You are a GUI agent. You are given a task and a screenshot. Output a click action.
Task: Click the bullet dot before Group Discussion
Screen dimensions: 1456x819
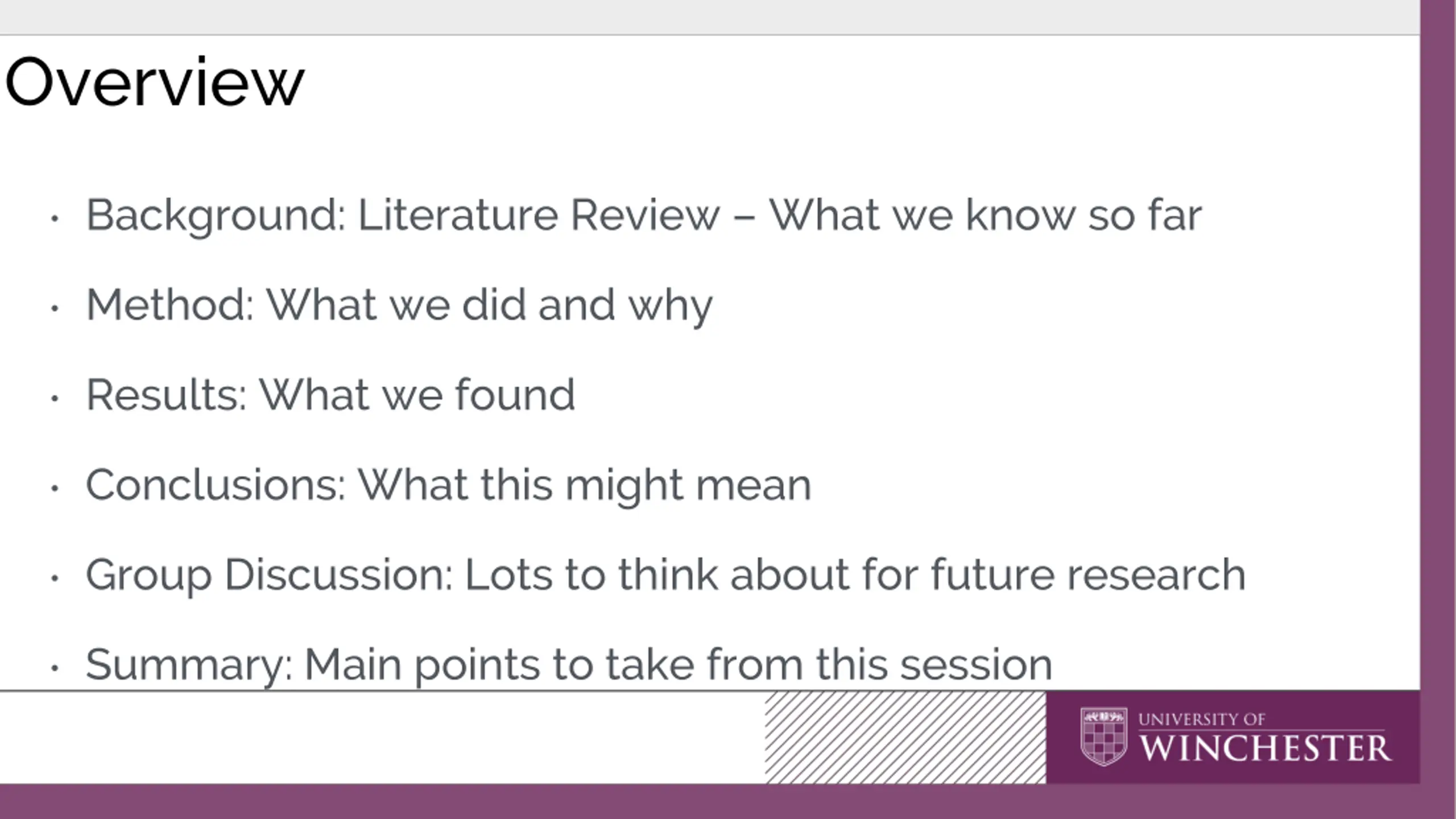tap(55, 578)
